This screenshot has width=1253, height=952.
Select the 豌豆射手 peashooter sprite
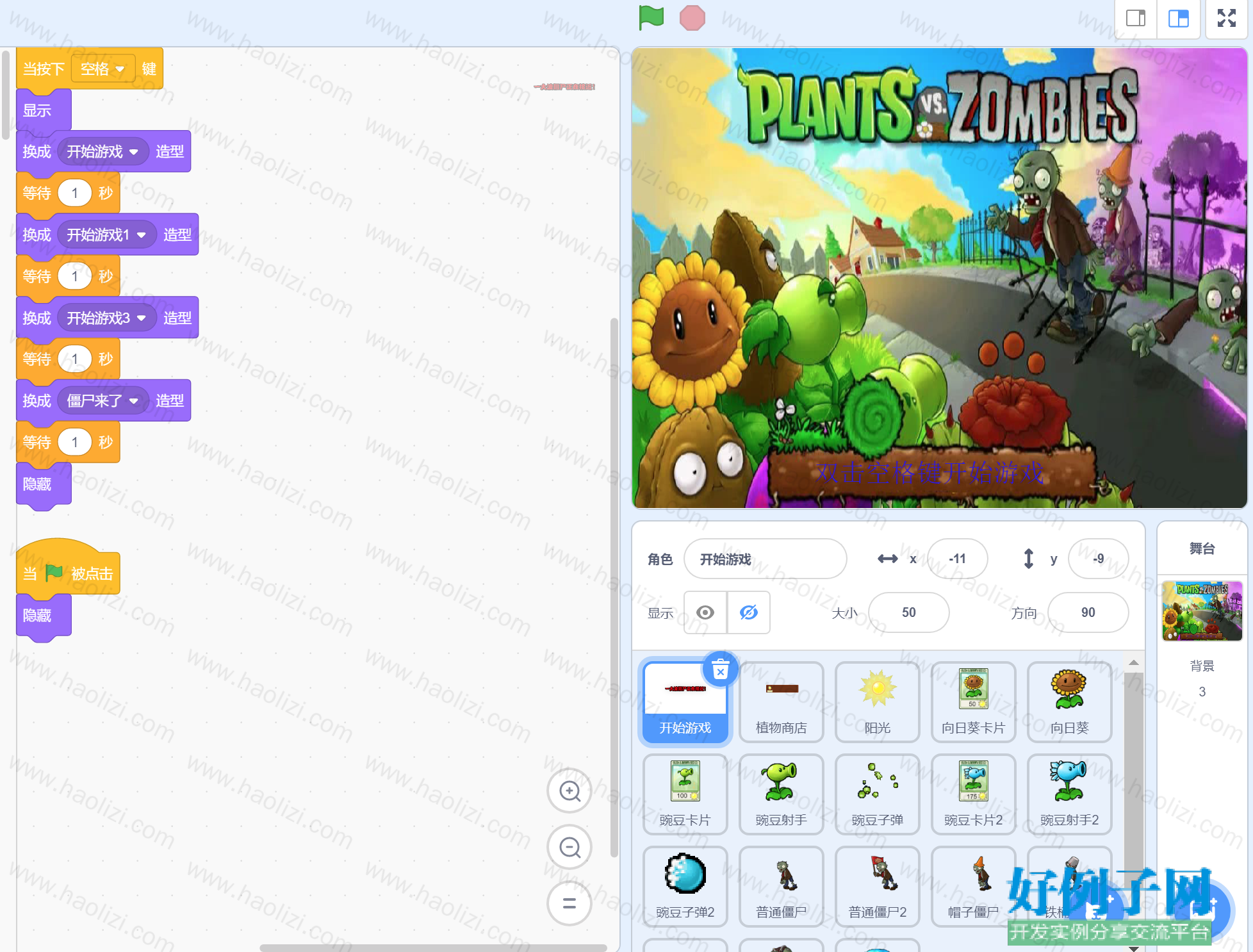coord(782,795)
